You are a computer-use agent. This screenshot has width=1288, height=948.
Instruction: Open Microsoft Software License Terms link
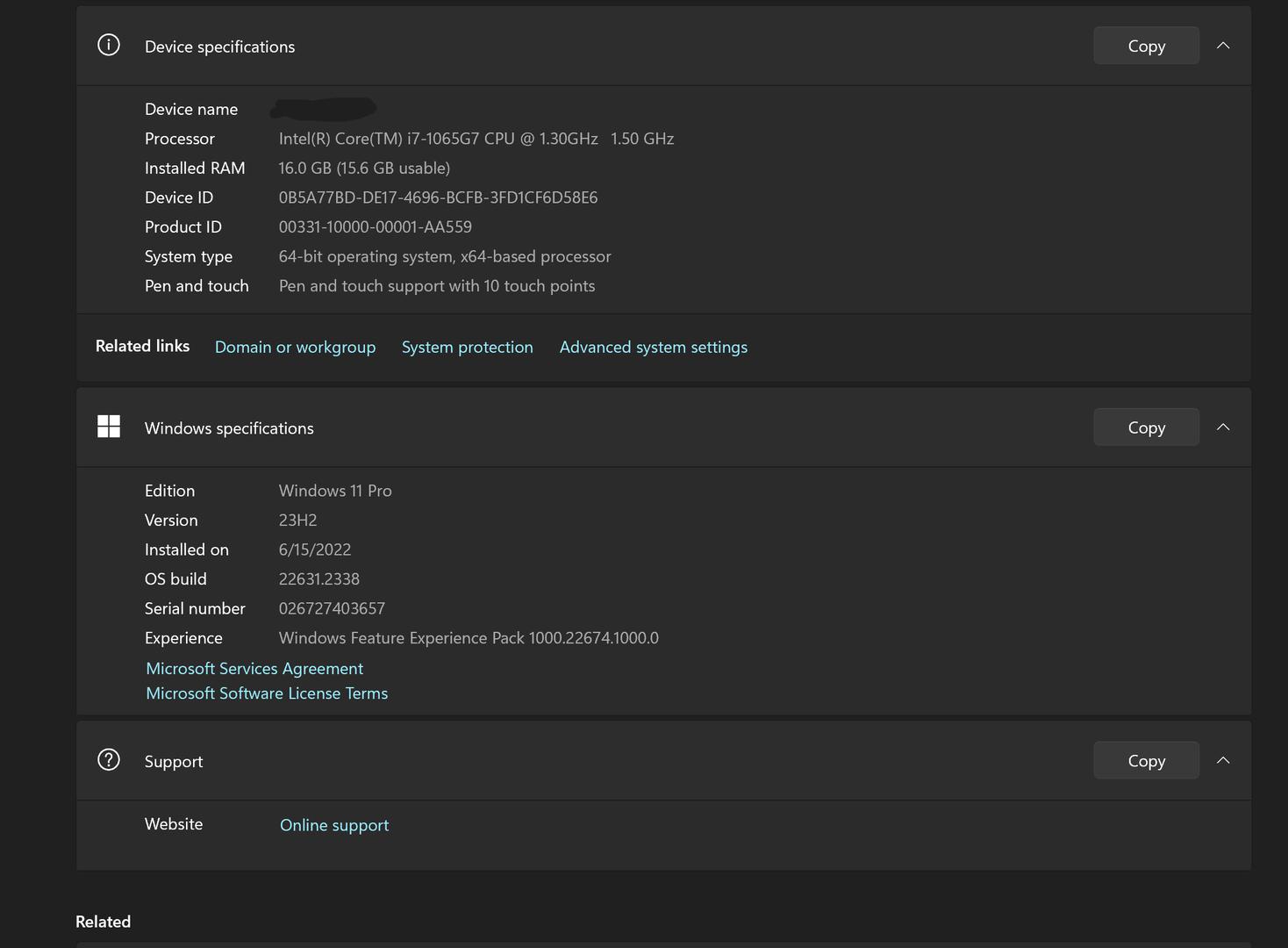coord(267,693)
